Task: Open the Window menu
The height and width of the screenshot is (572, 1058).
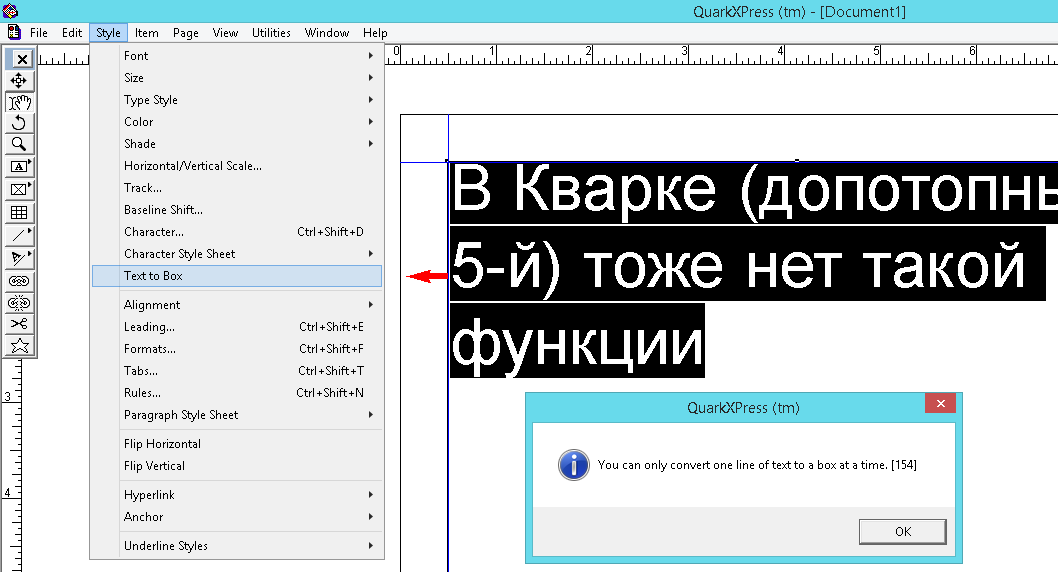Action: coord(327,32)
